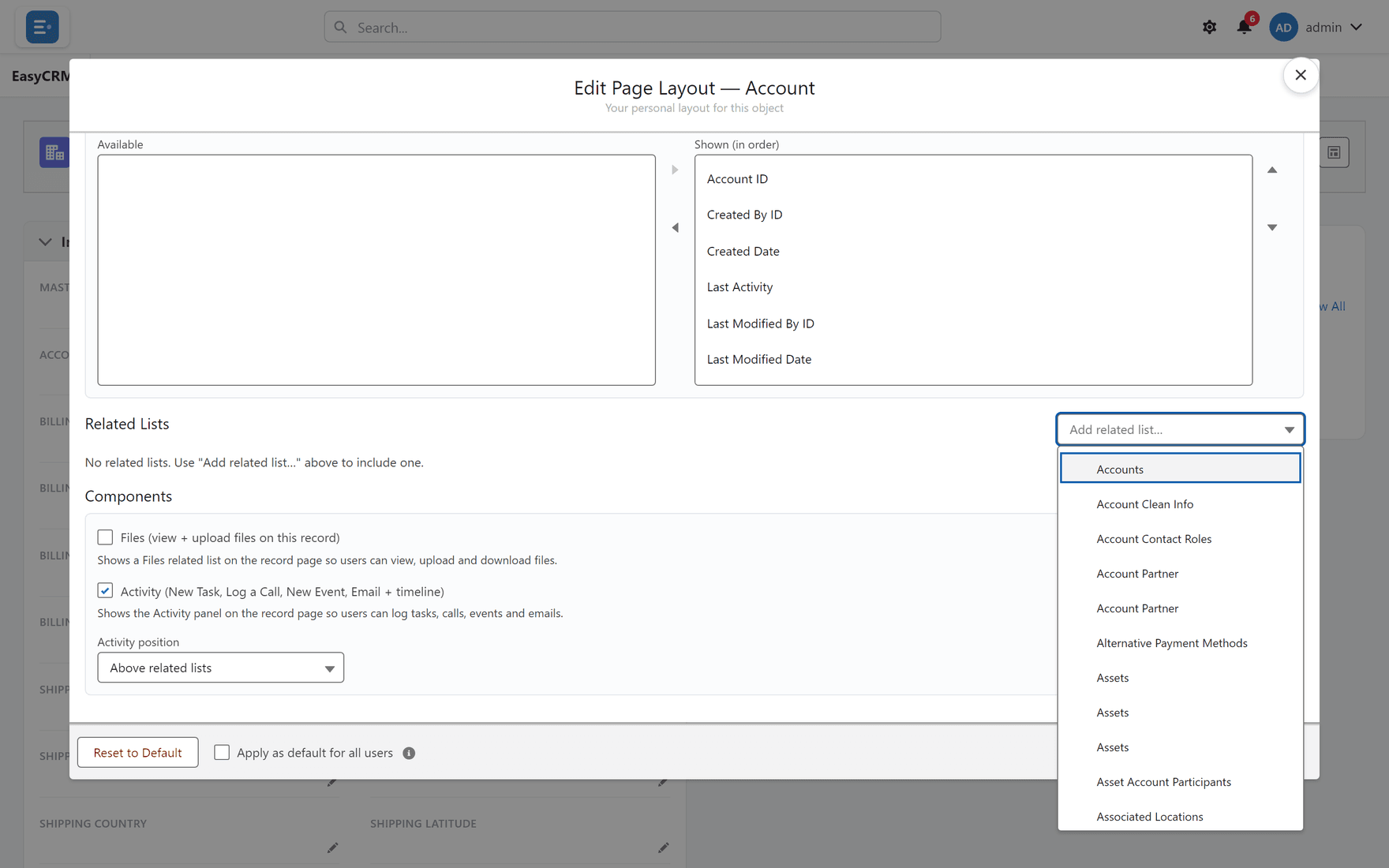The height and width of the screenshot is (868, 1389).
Task: Select Created By ID in Shown list
Action: pyautogui.click(x=973, y=215)
